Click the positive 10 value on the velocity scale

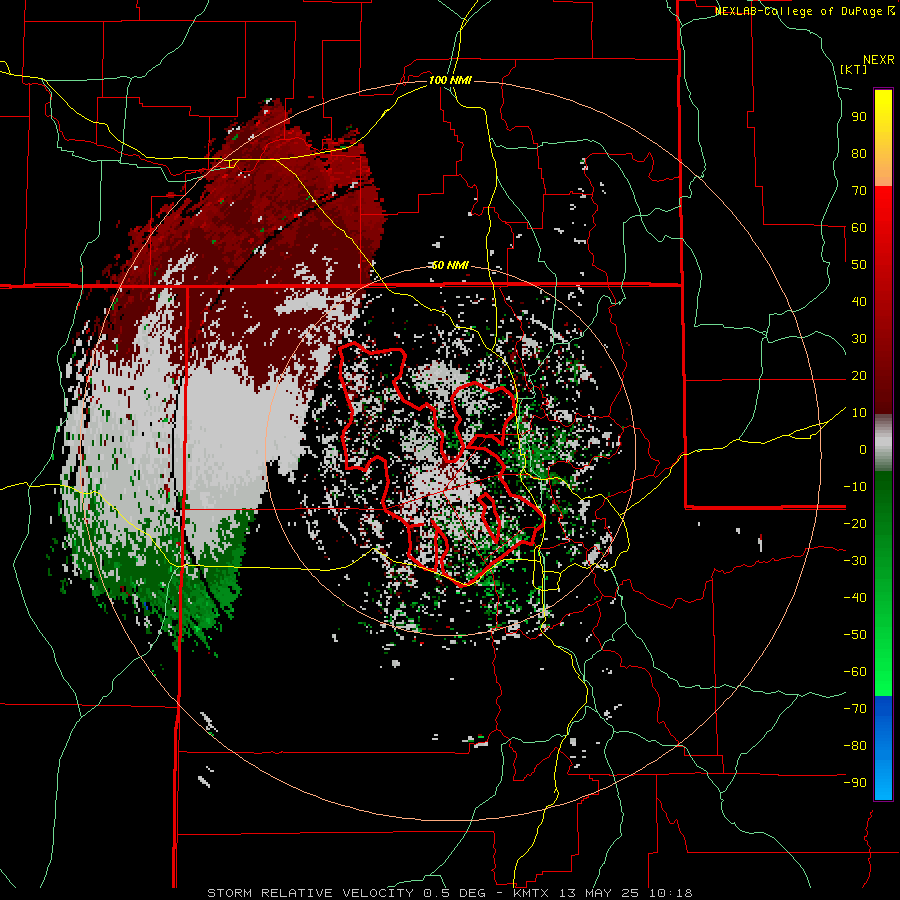coord(859,412)
